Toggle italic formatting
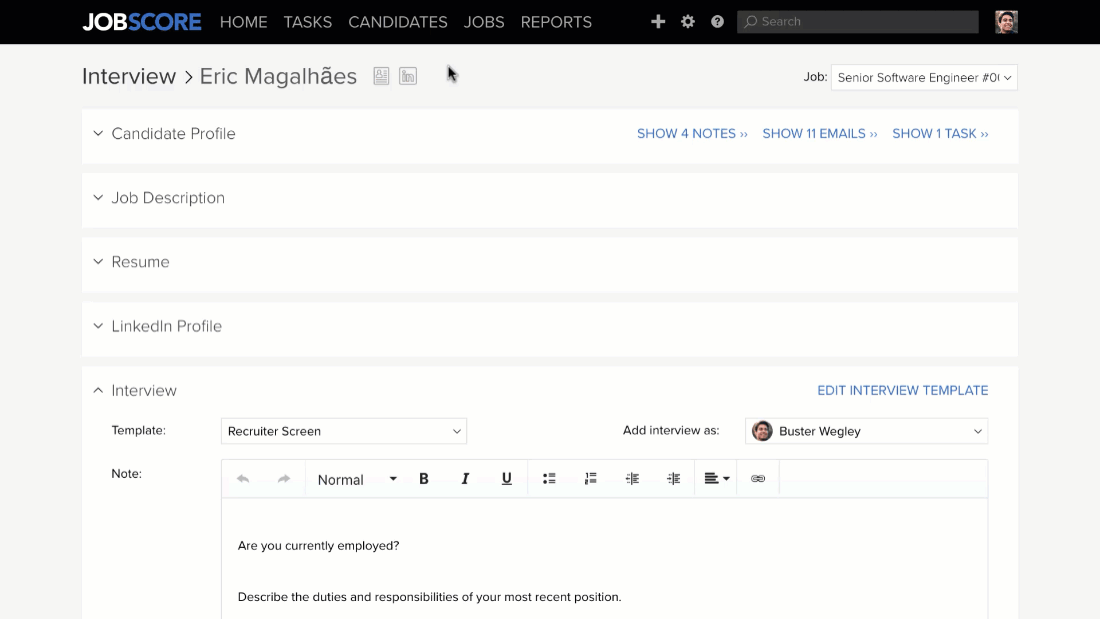 point(464,479)
